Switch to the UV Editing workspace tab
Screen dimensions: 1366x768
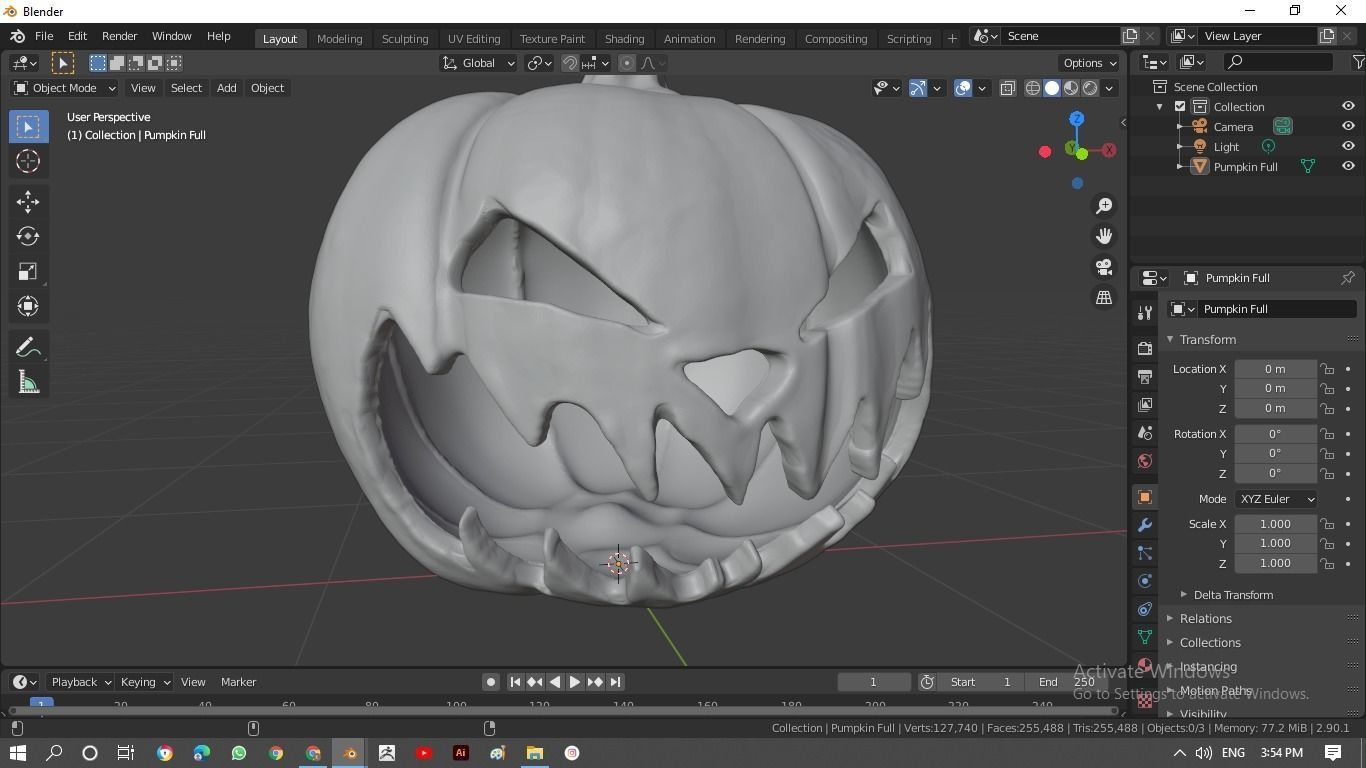pos(474,38)
